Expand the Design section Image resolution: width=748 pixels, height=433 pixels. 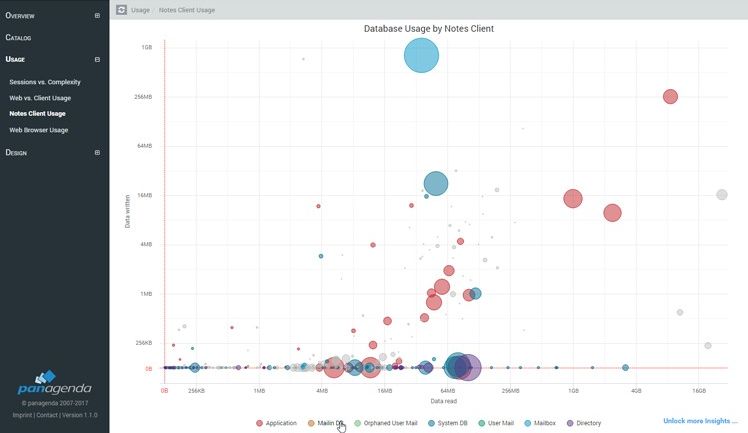pos(97,153)
